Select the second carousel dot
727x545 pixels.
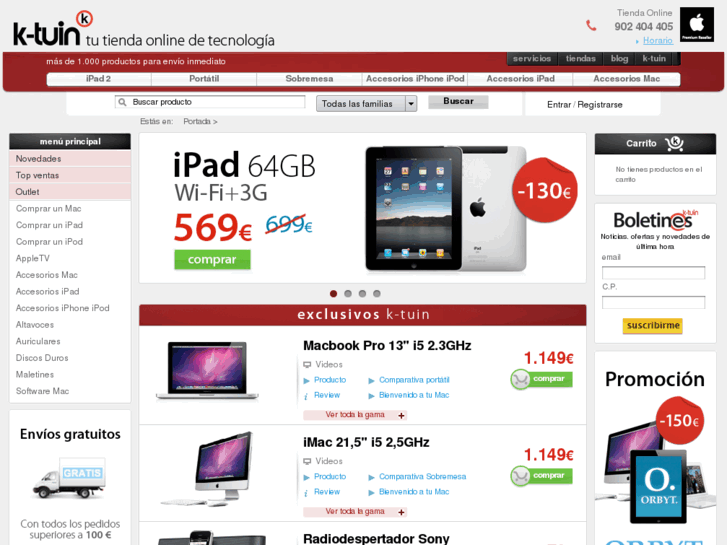coord(348,294)
